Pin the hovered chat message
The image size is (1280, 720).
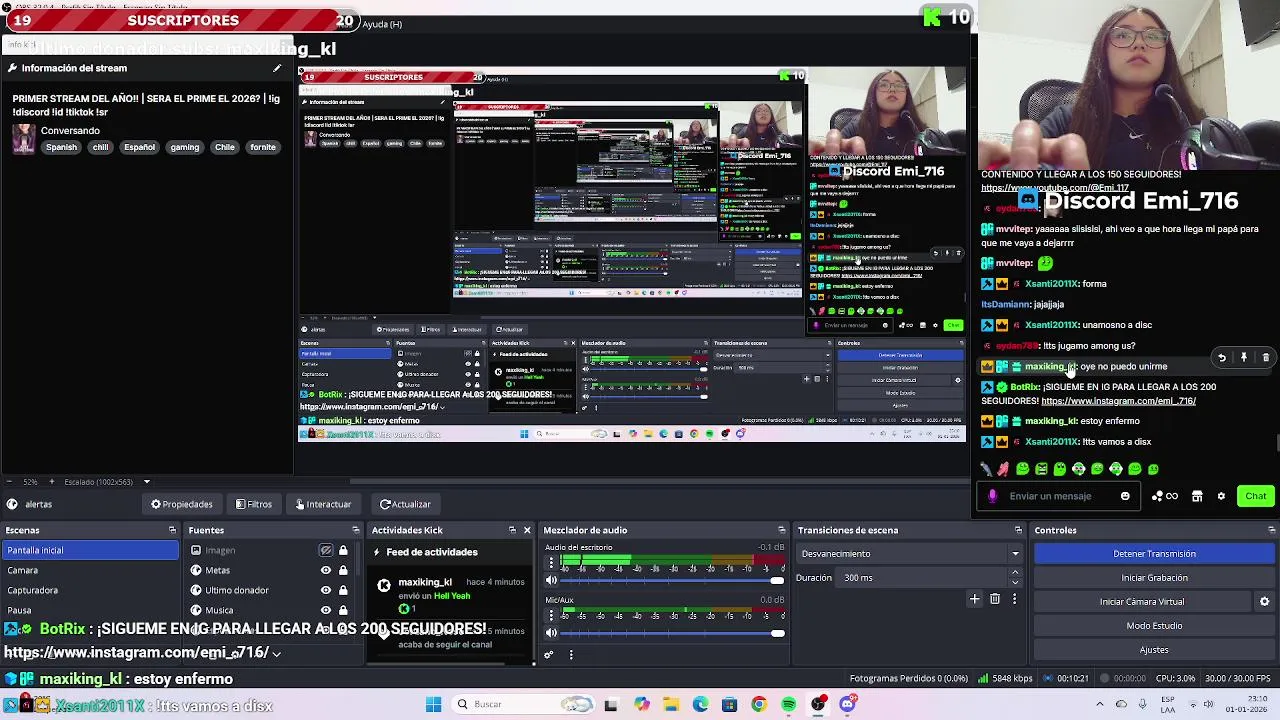tap(1244, 358)
